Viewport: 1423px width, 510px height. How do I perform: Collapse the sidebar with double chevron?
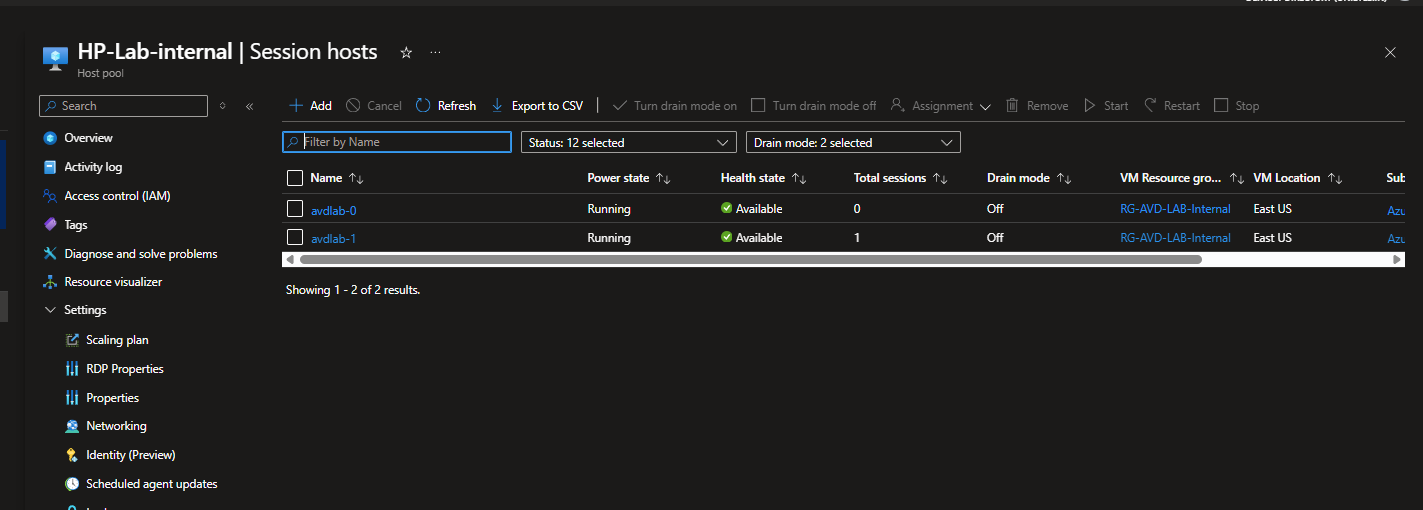click(249, 106)
